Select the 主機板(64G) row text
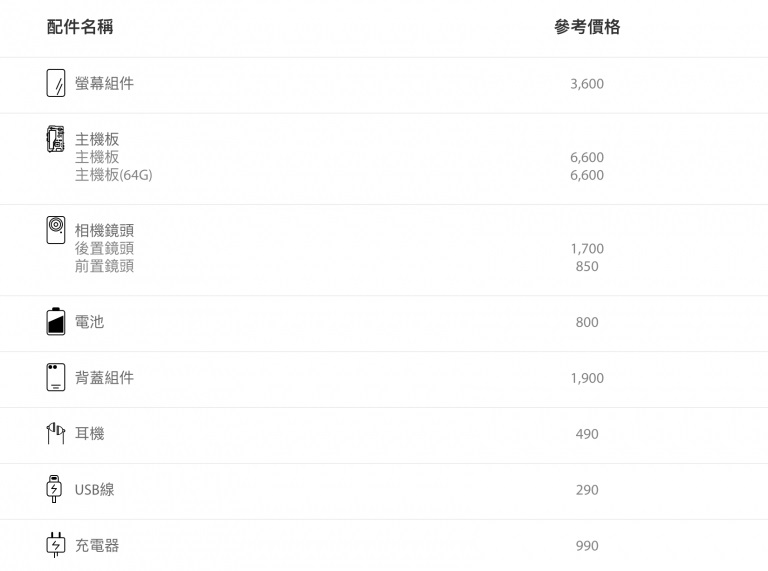 pos(113,175)
